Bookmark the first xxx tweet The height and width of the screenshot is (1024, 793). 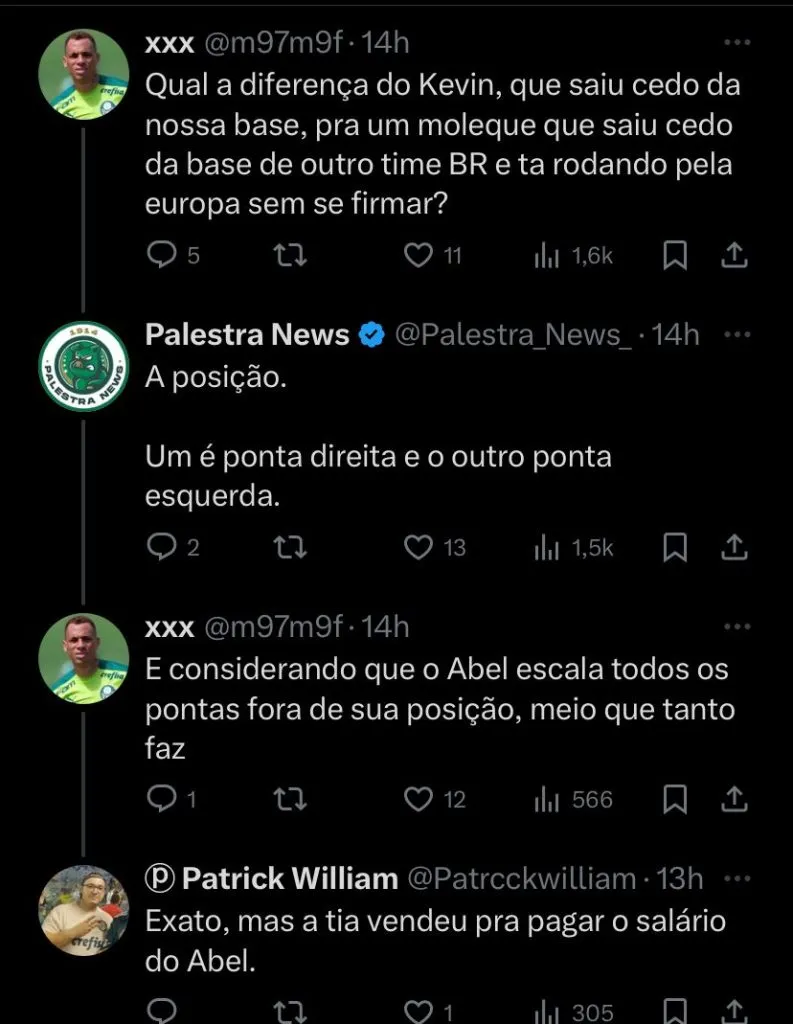[x=675, y=256]
